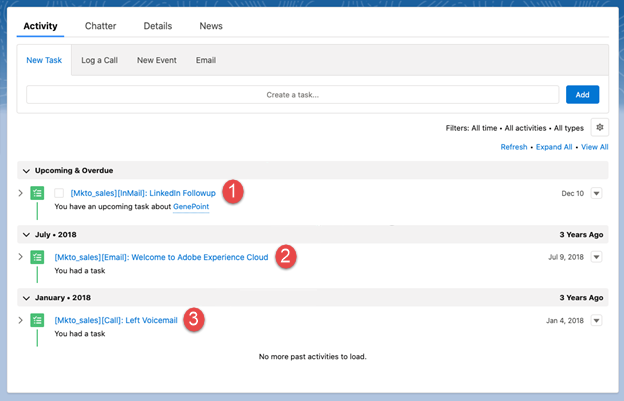
Task: Expand the Left Voicemail task details
Action: pyautogui.click(x=21, y=320)
